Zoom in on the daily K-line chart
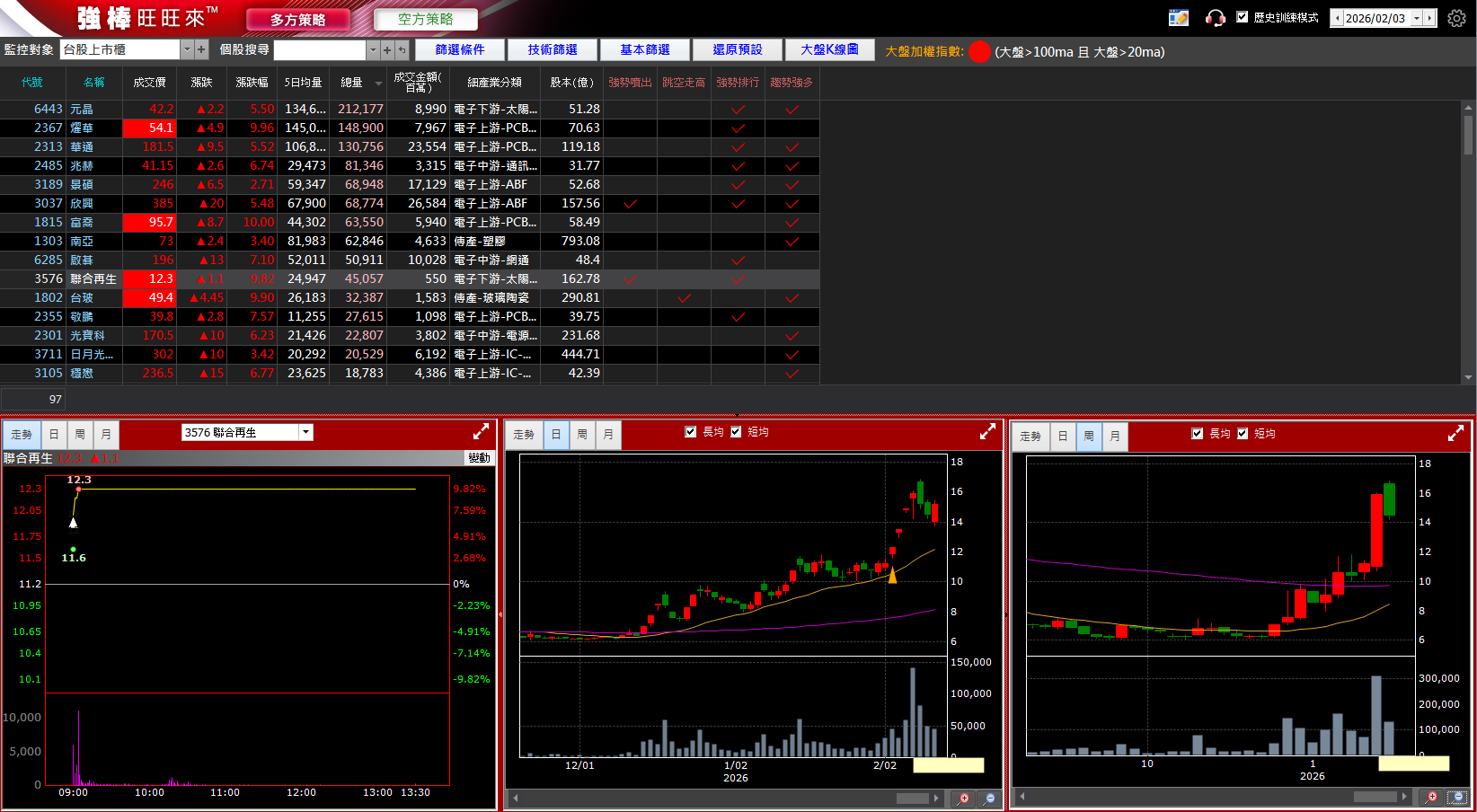Image resolution: width=1477 pixels, height=812 pixels. pyautogui.click(x=963, y=798)
